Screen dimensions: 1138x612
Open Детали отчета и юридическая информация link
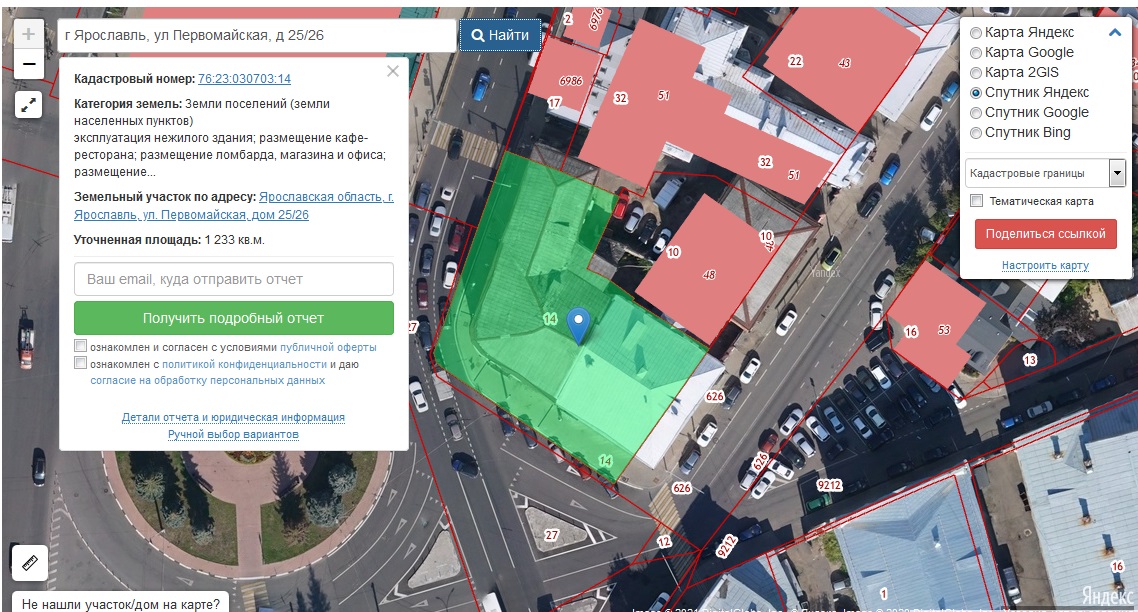[x=233, y=417]
